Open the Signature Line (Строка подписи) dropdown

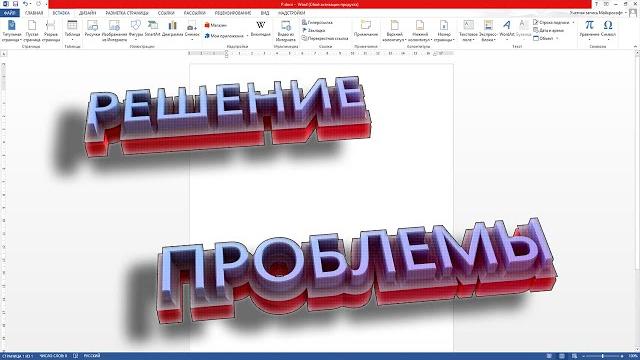coord(554,22)
